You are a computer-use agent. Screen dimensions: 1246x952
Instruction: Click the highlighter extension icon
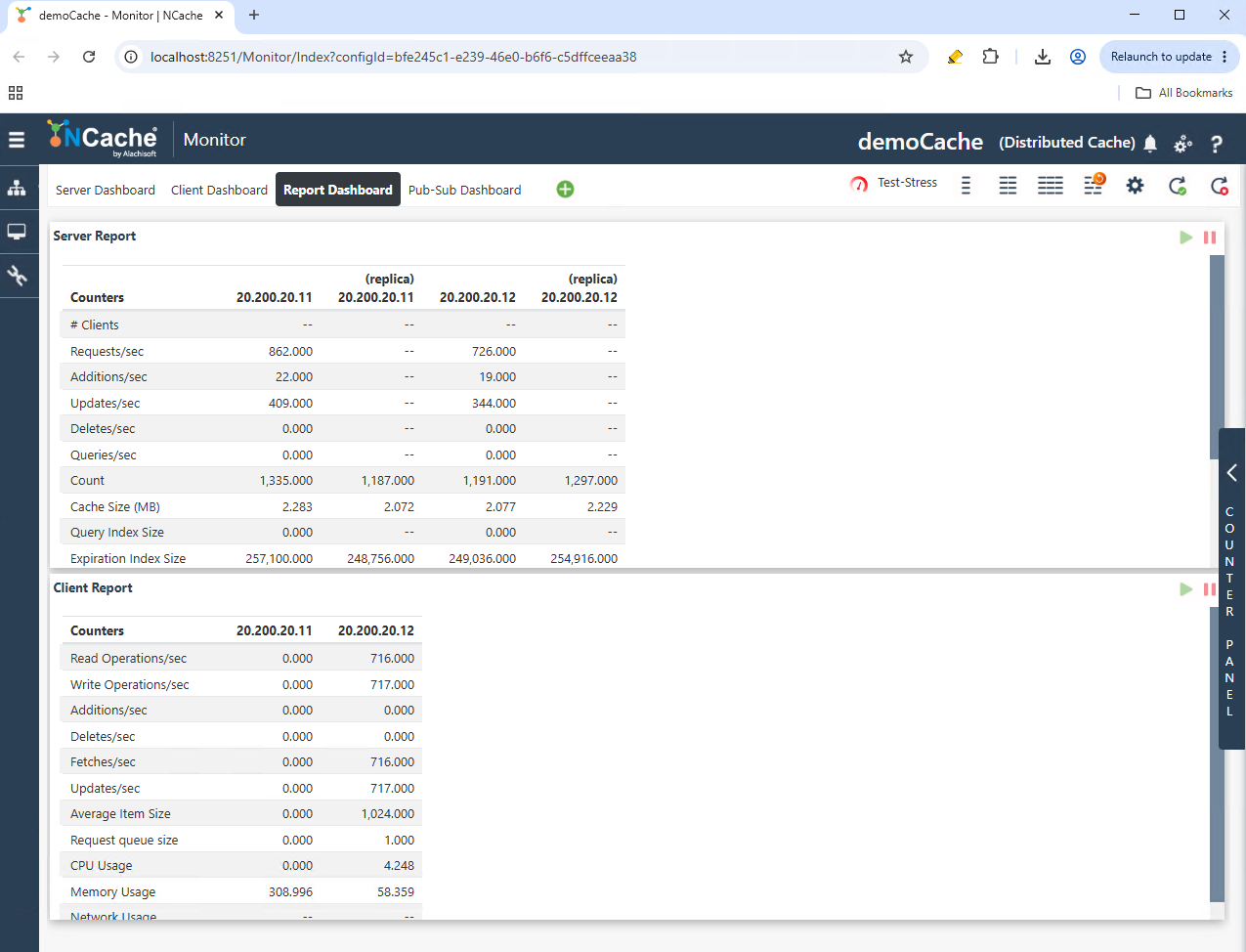pos(955,57)
